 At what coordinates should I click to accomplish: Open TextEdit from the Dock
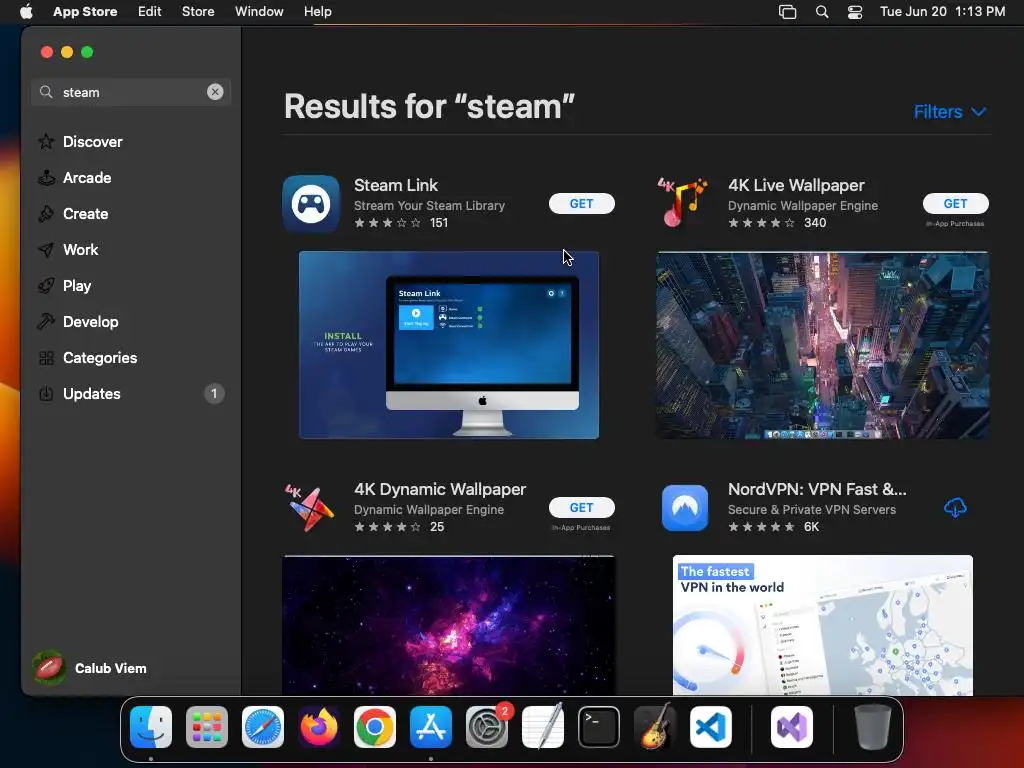pyautogui.click(x=543, y=727)
